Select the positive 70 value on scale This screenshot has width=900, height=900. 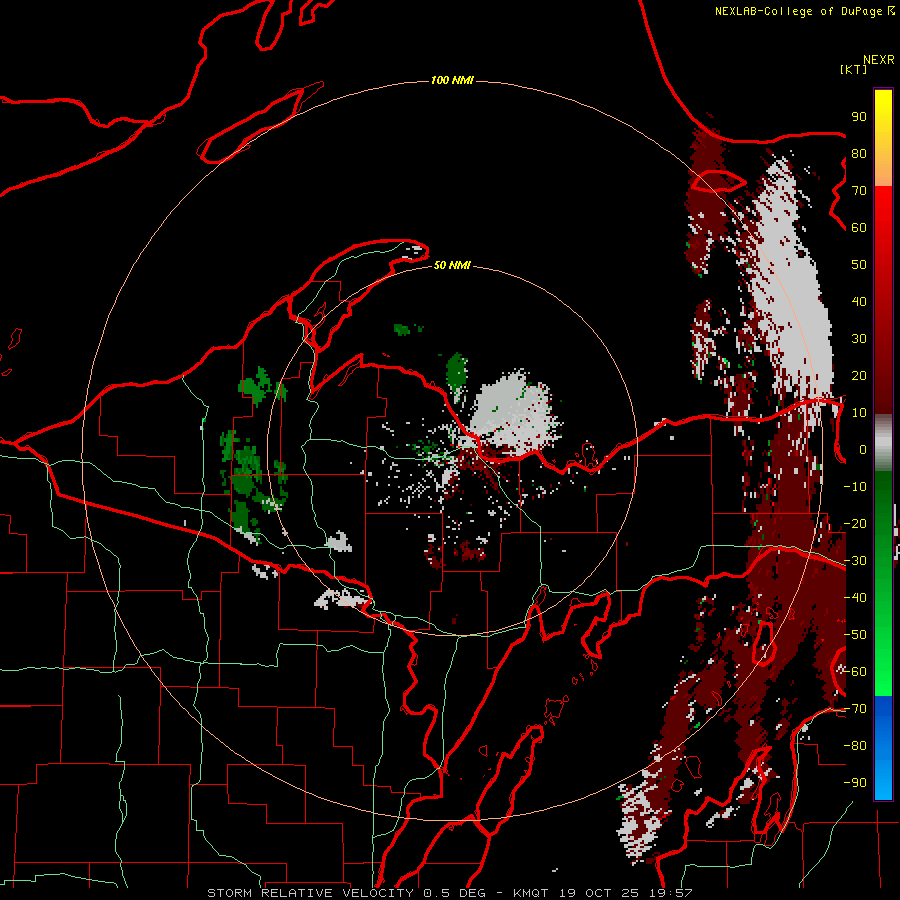coord(859,191)
